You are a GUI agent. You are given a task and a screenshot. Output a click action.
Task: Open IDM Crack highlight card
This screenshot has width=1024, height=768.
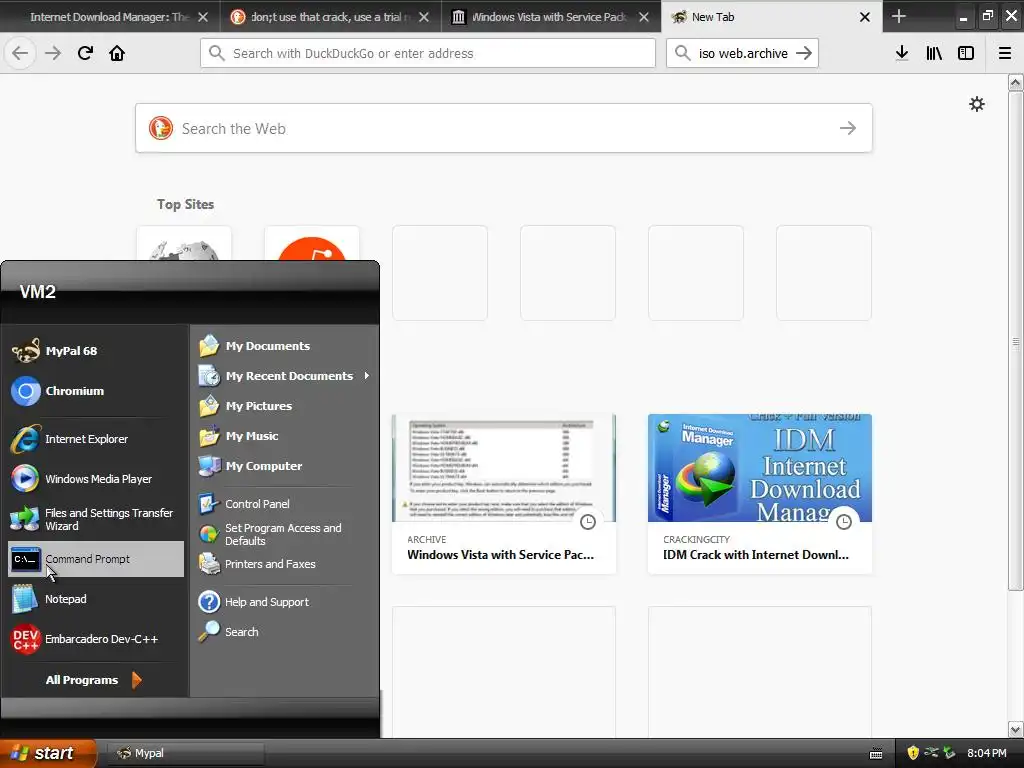click(760, 494)
